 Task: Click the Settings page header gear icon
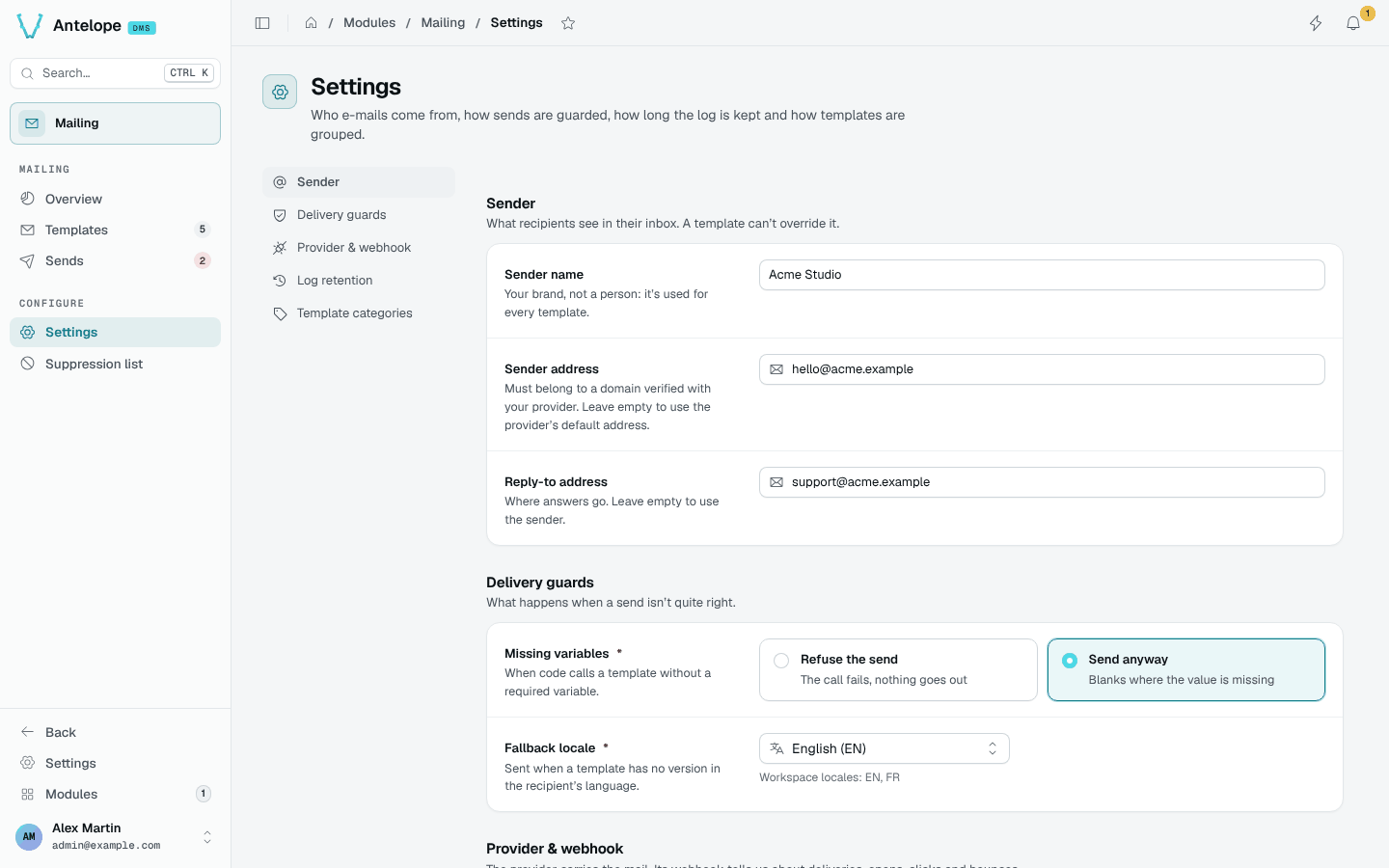pos(280,92)
